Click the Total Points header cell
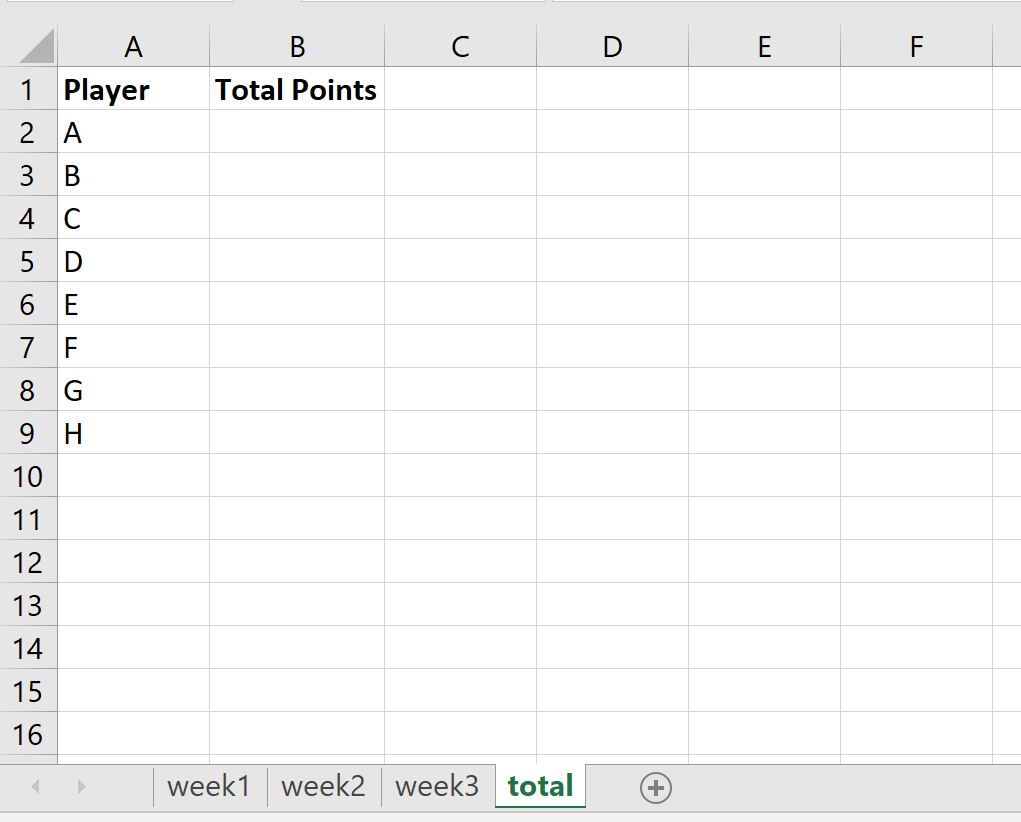The height and width of the screenshot is (822, 1021). [x=297, y=90]
